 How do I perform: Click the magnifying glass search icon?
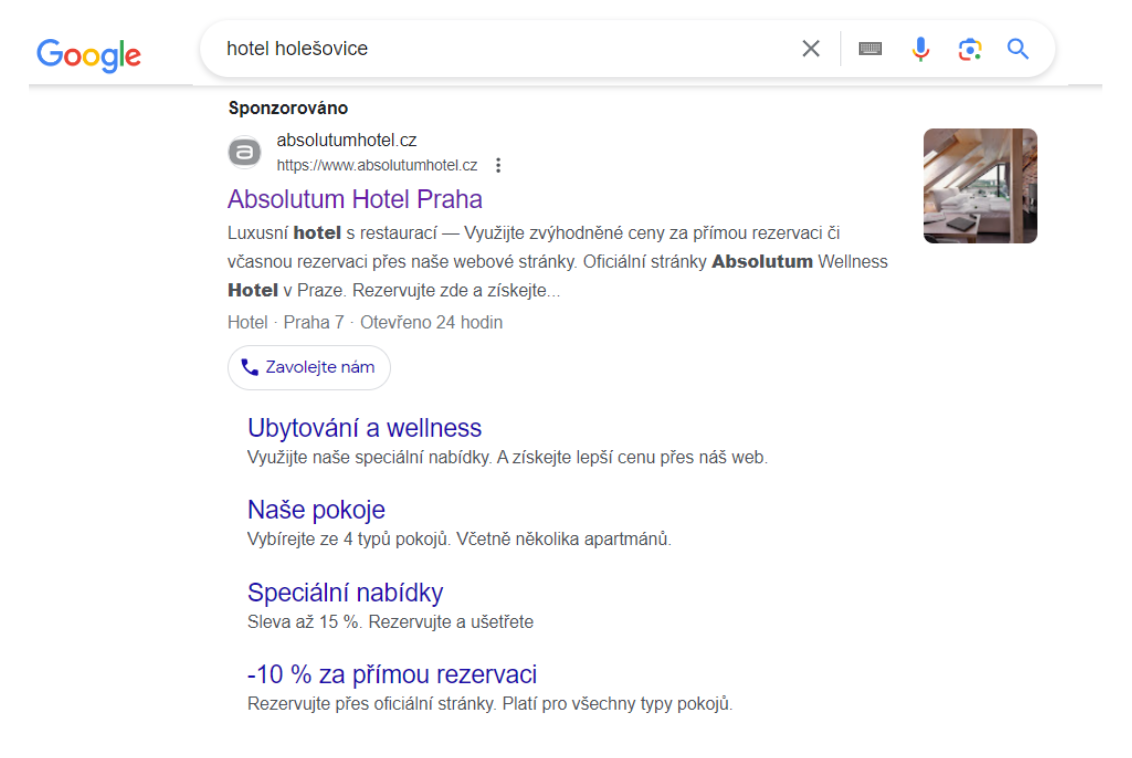point(1018,49)
